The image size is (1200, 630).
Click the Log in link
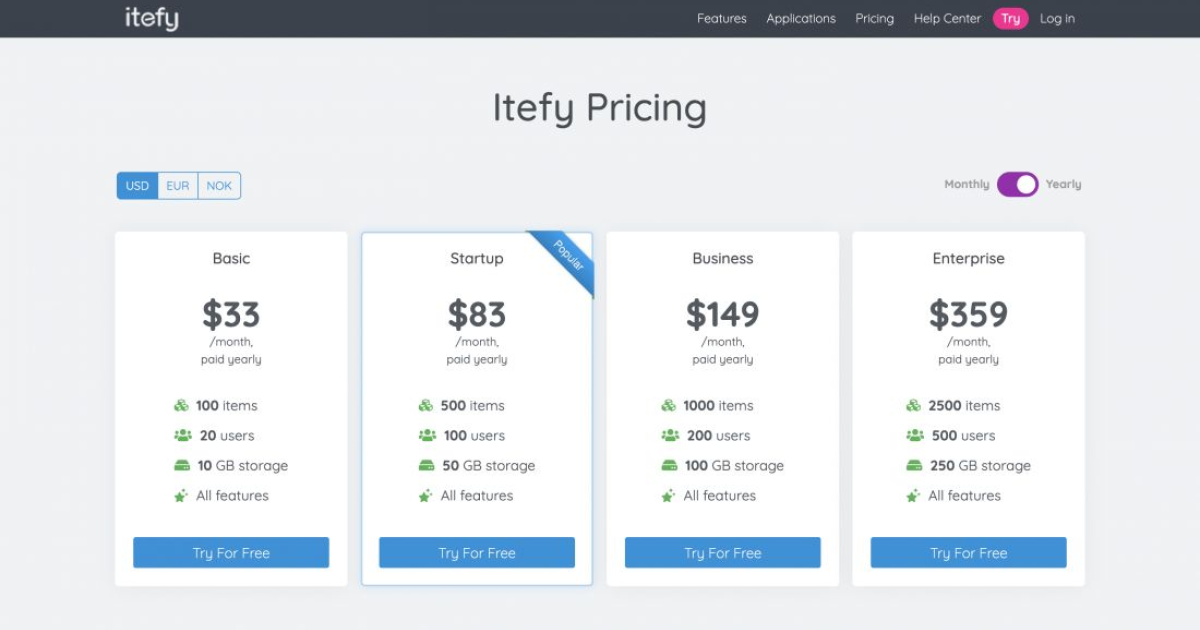pyautogui.click(x=1057, y=18)
